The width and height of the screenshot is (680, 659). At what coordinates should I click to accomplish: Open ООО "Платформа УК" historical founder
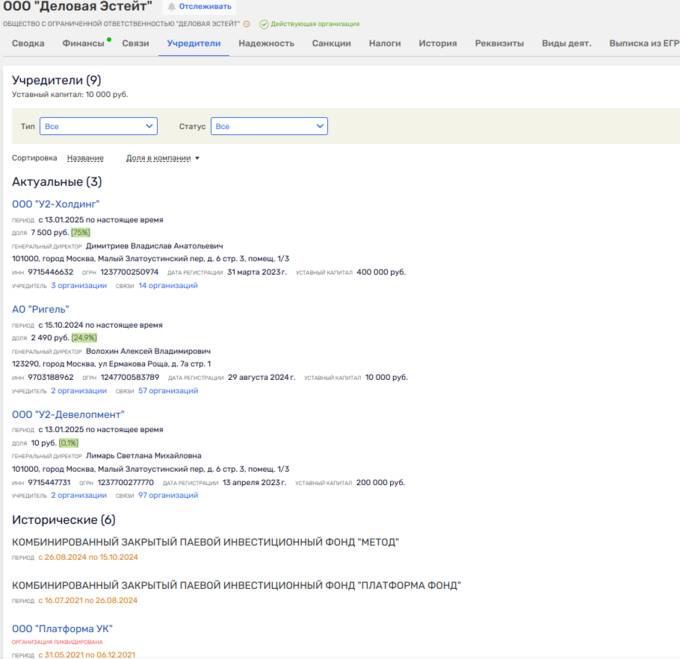coord(62,628)
